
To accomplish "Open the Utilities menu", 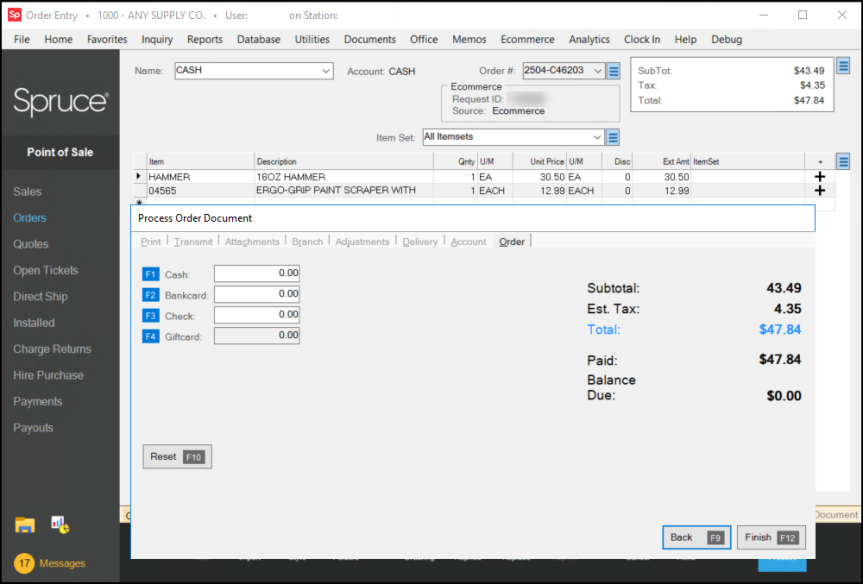I will (x=312, y=39).
